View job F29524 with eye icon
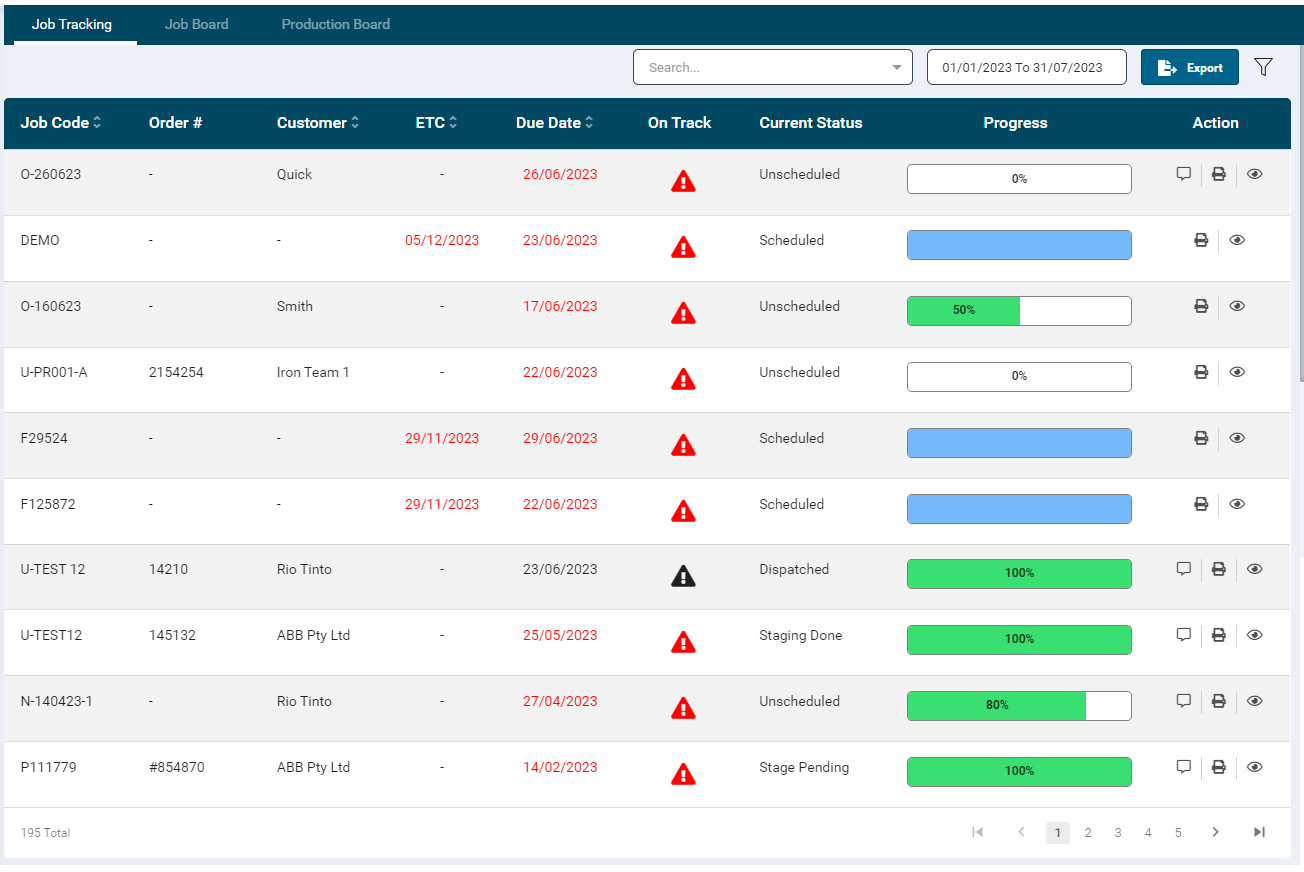 coord(1237,438)
